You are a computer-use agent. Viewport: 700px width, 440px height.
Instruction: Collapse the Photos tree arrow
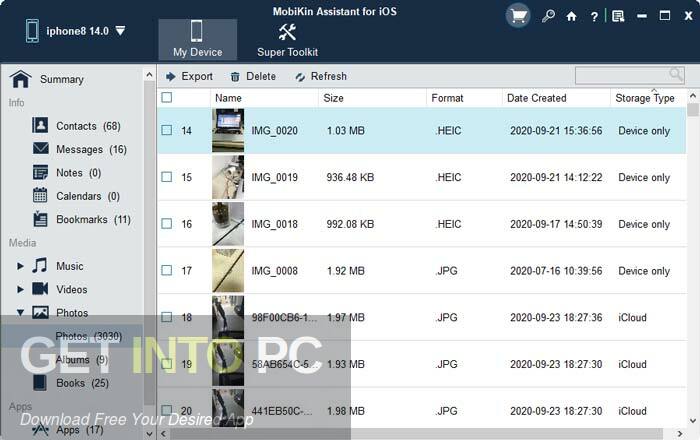coord(20,312)
